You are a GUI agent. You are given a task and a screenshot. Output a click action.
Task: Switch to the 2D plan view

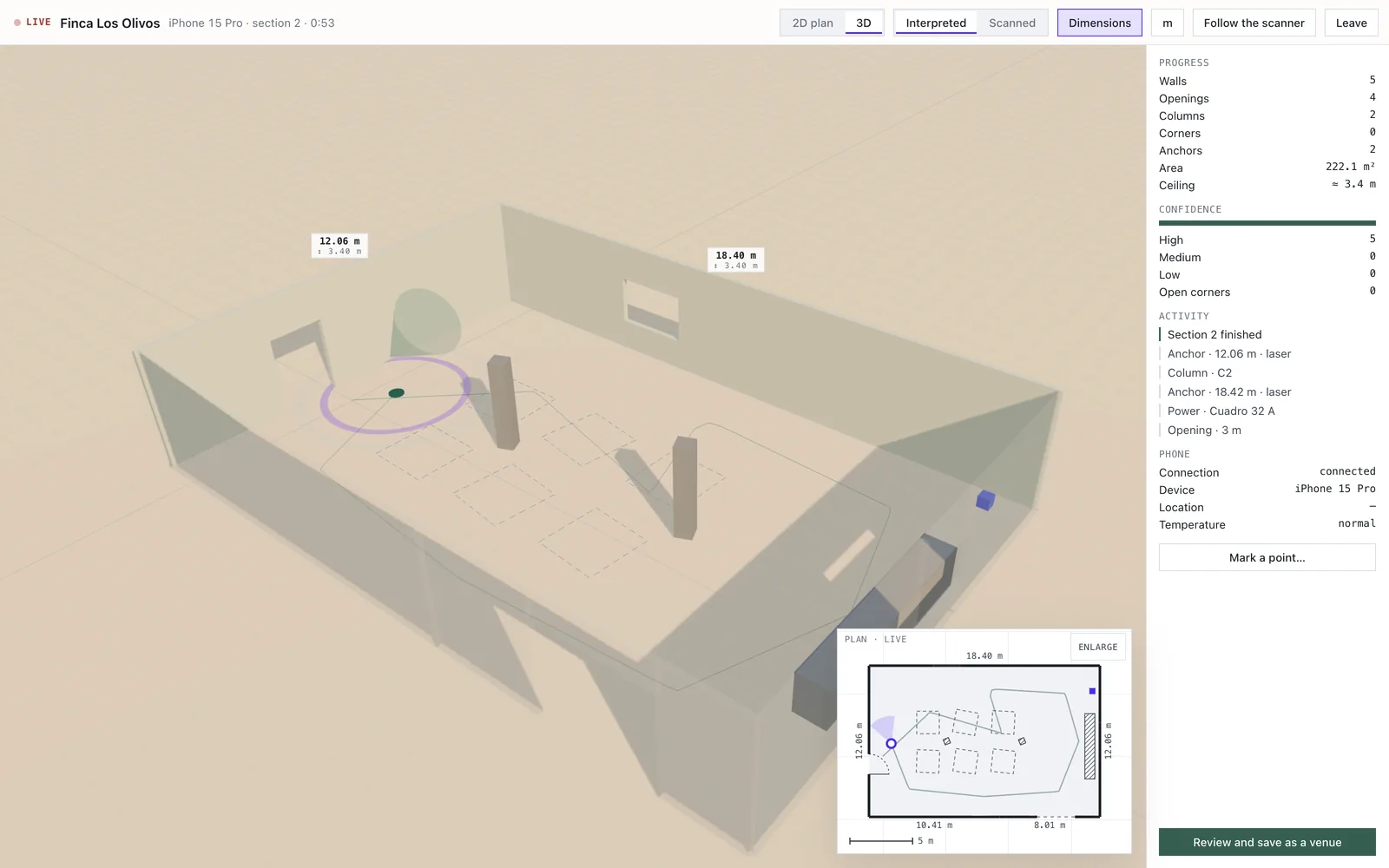click(813, 23)
